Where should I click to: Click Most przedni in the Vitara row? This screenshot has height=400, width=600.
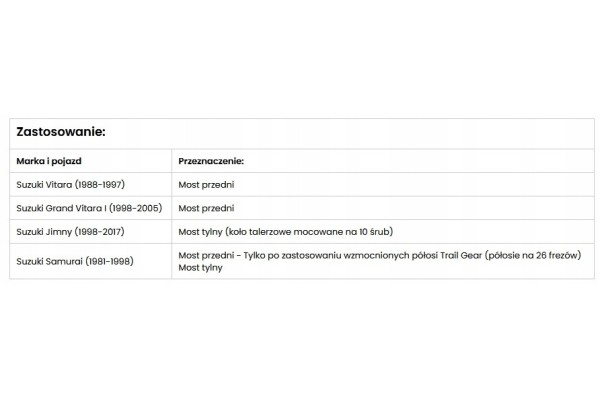click(x=206, y=184)
